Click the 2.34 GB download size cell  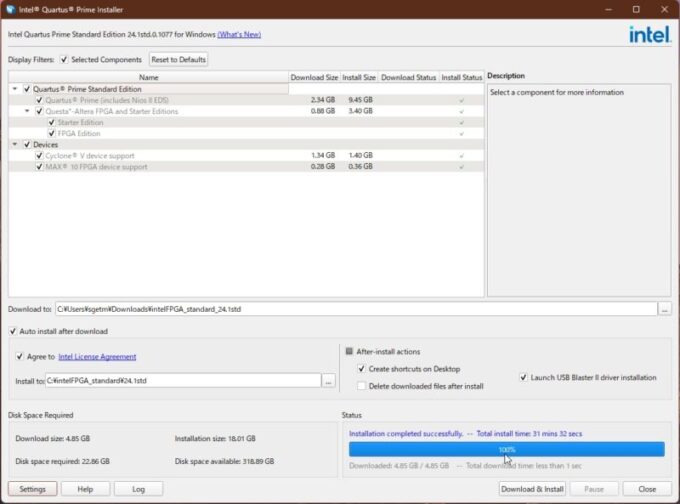tap(323, 100)
